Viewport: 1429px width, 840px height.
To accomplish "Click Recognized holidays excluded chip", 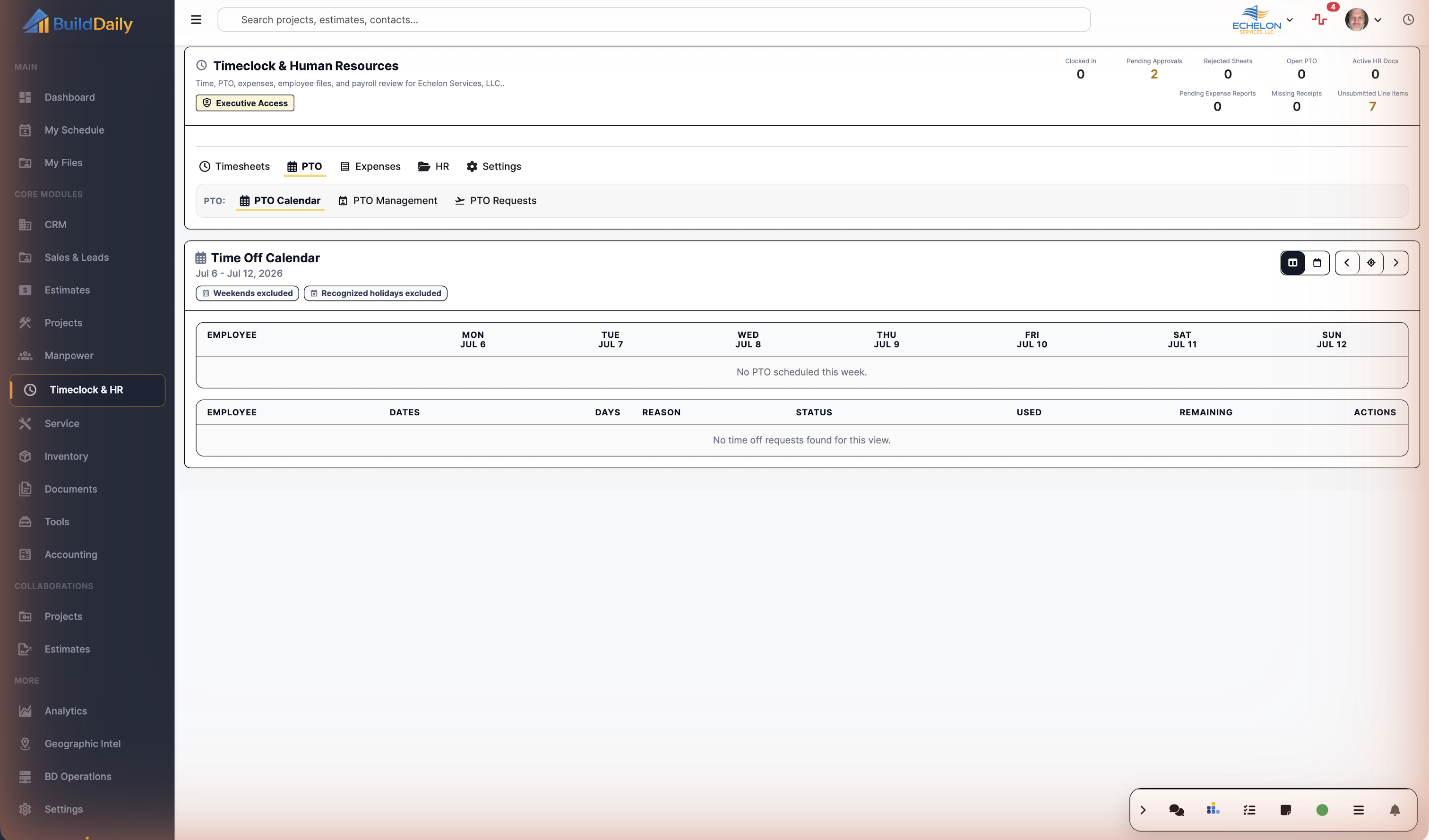I will pyautogui.click(x=375, y=293).
